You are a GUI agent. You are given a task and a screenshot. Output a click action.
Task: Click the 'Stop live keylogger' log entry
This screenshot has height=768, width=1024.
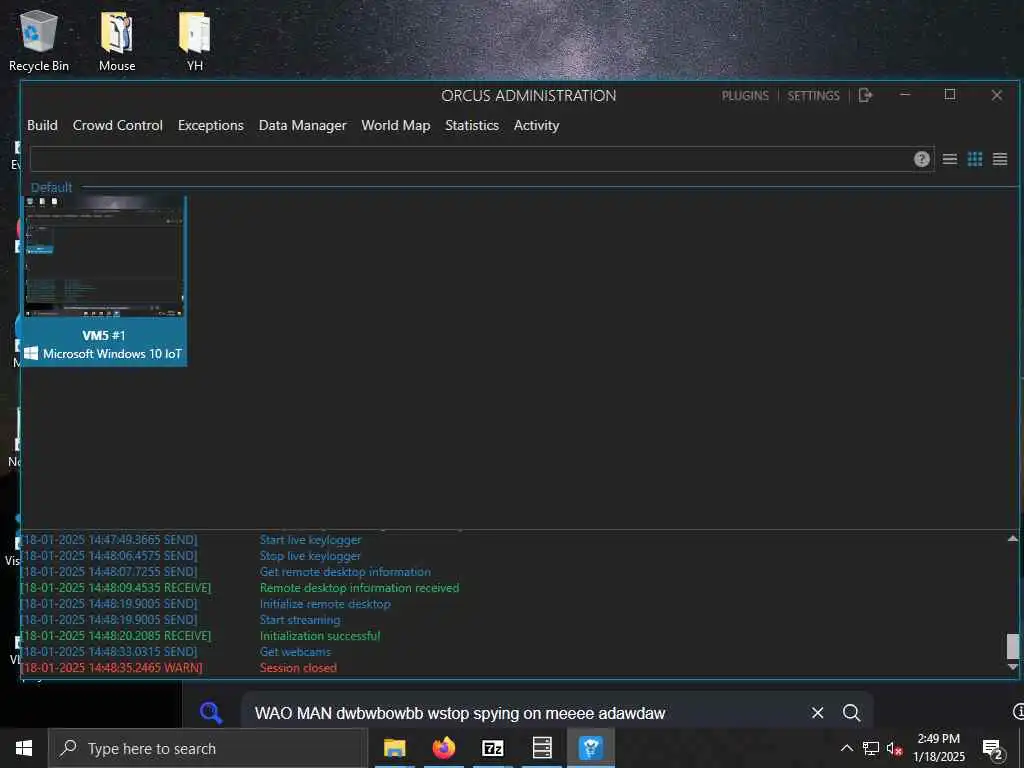(310, 556)
